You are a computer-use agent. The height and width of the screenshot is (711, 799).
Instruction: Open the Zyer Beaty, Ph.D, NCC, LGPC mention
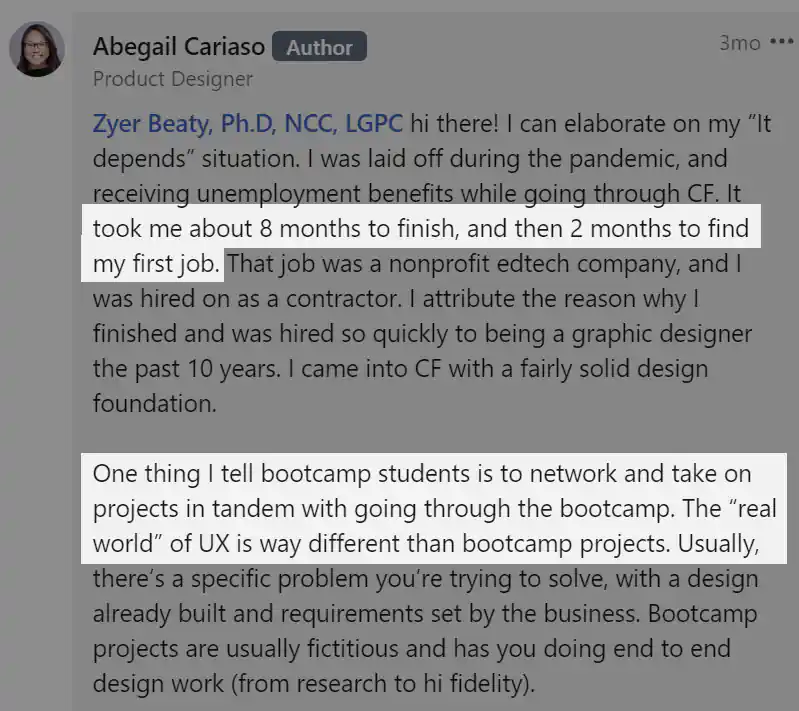(x=248, y=124)
